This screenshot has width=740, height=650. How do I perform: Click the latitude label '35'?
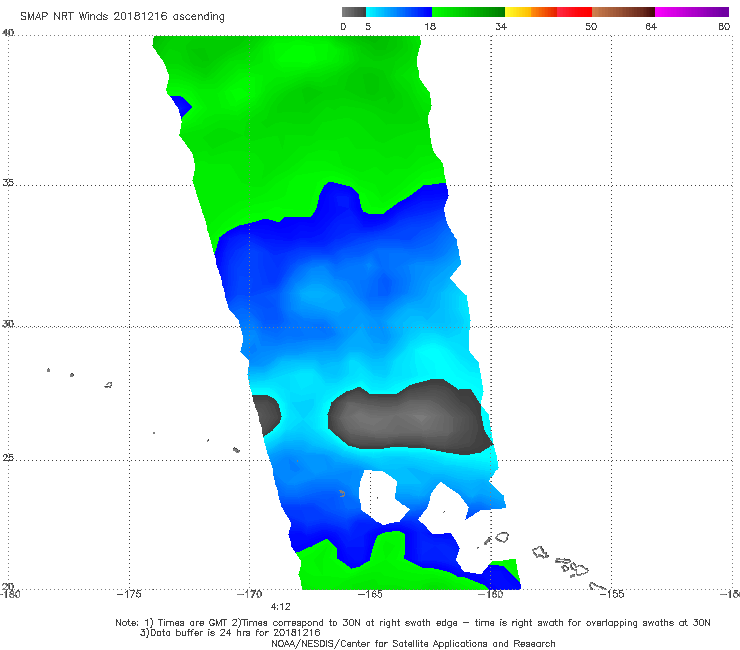click(x=8, y=182)
